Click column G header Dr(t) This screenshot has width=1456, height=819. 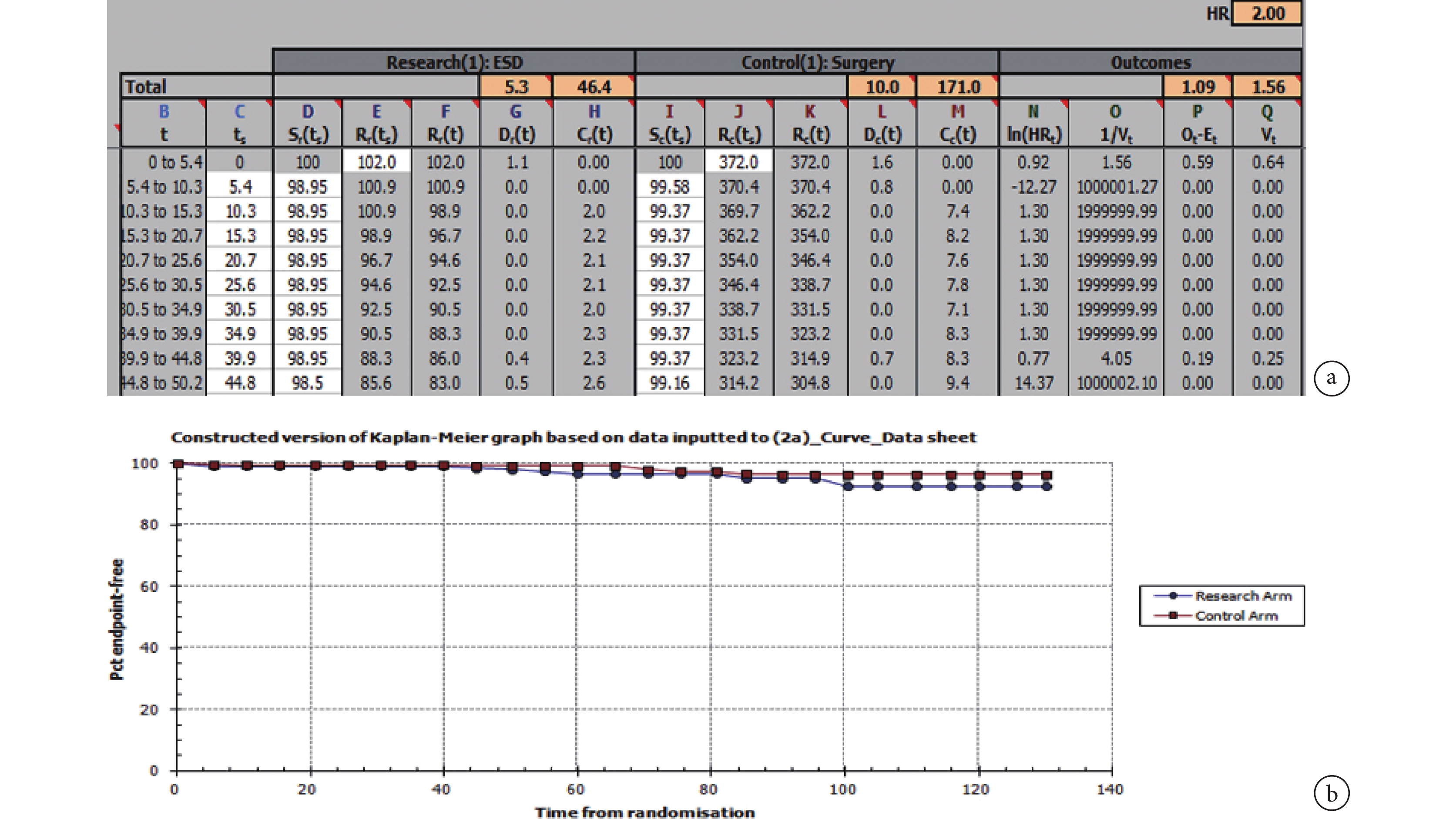point(516,123)
